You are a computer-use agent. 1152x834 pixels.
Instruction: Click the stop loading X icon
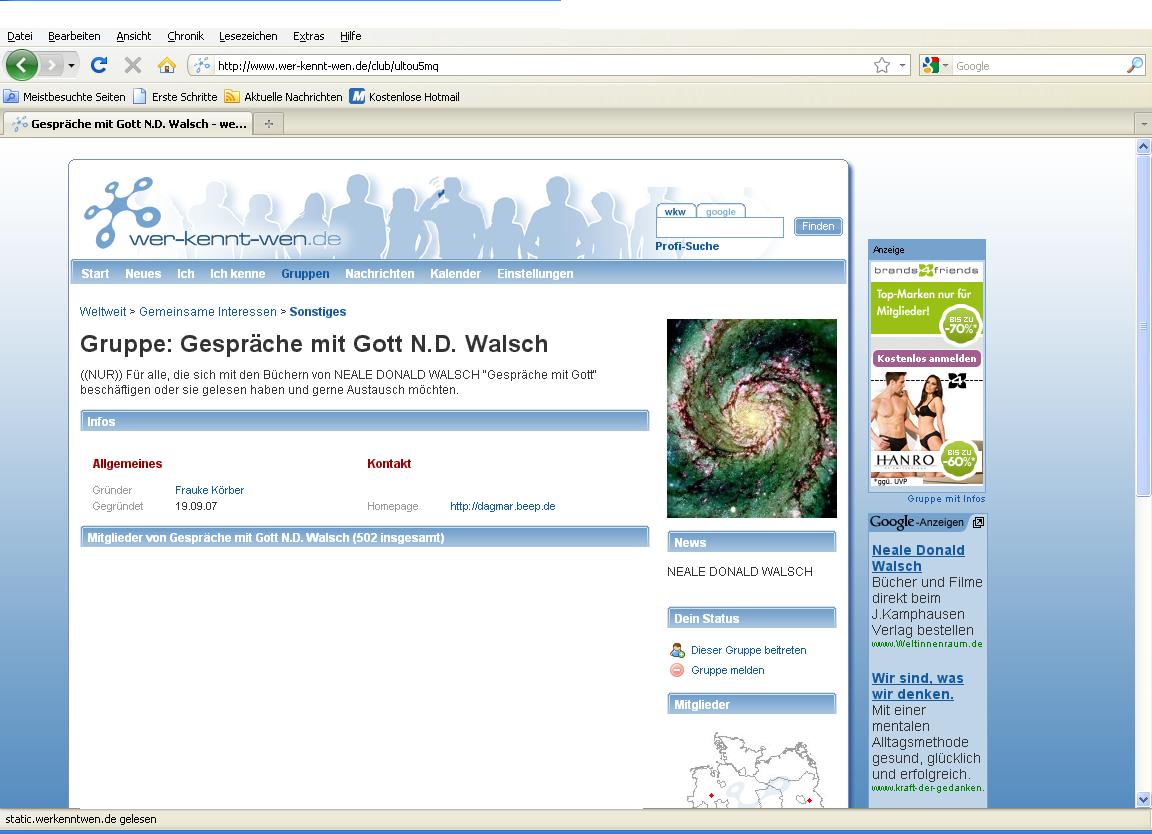(x=132, y=66)
